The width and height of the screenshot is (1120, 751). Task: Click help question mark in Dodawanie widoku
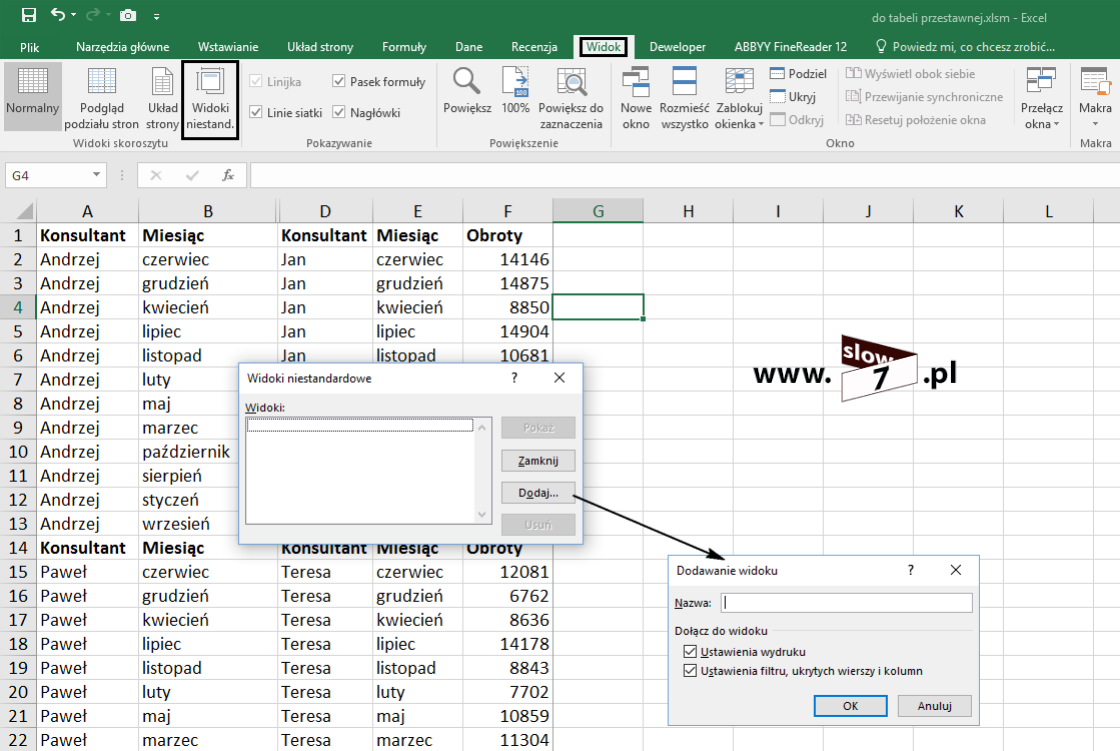coord(911,570)
